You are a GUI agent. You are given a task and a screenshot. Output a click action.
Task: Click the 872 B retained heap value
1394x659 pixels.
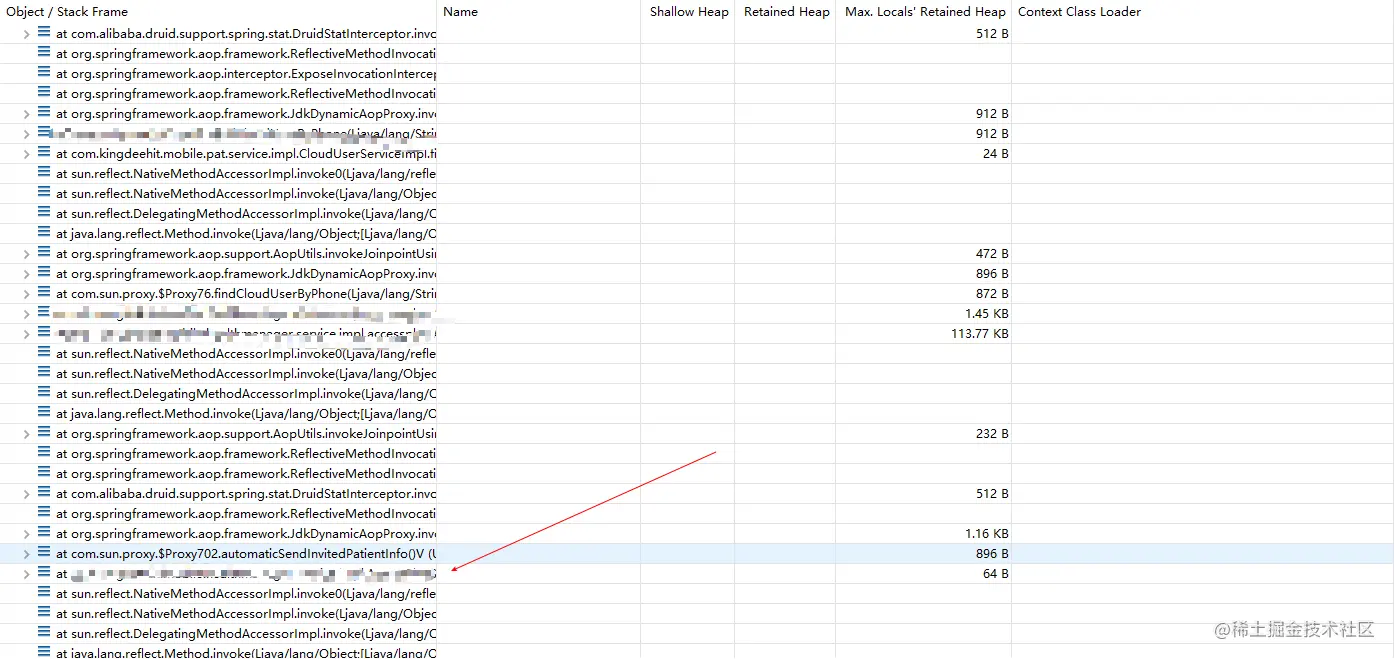click(x=992, y=293)
